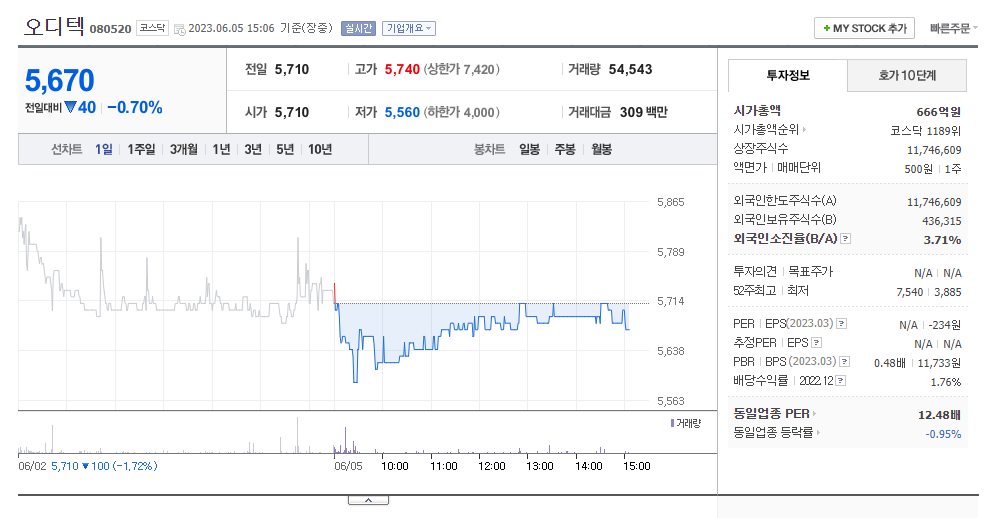Image resolution: width=988 pixels, height=518 pixels.
Task: Click the calendar icon before the 2023.06.05 timestamp
Action: pyautogui.click(x=180, y=29)
